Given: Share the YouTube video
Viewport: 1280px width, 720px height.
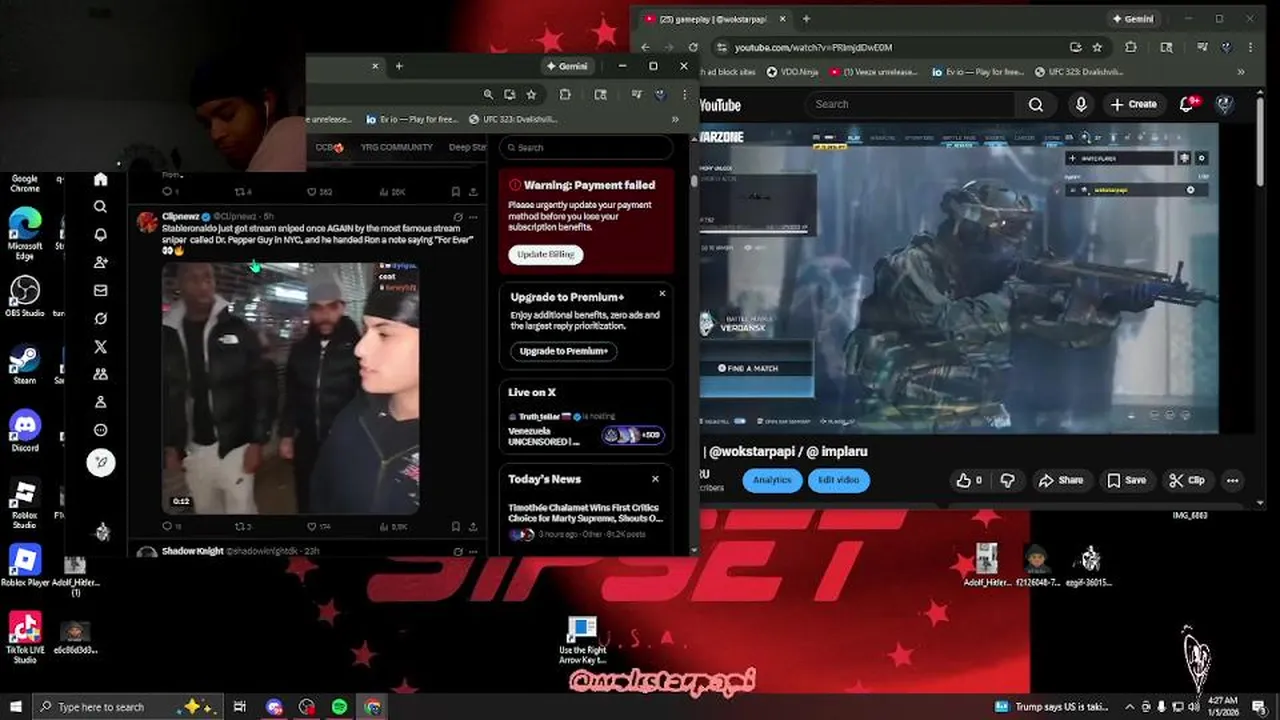Looking at the screenshot, I should point(1061,480).
